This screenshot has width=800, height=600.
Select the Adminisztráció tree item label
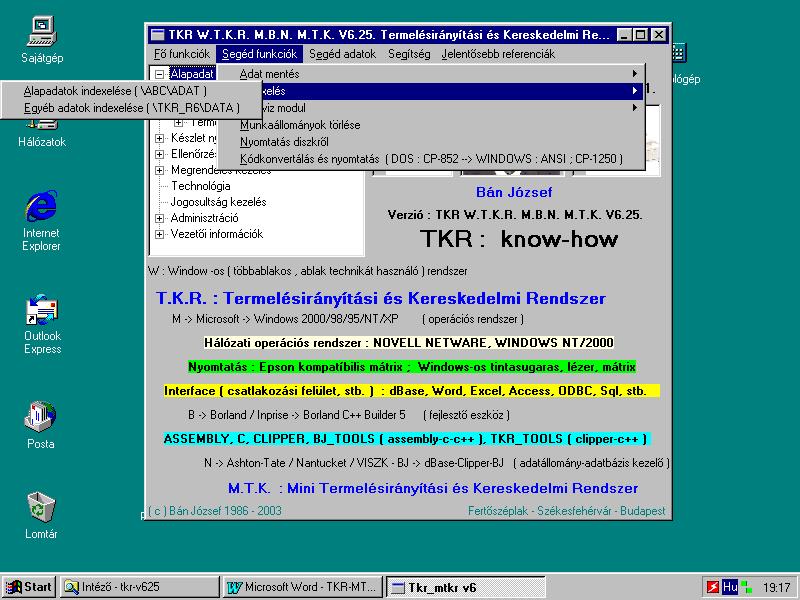[x=204, y=218]
